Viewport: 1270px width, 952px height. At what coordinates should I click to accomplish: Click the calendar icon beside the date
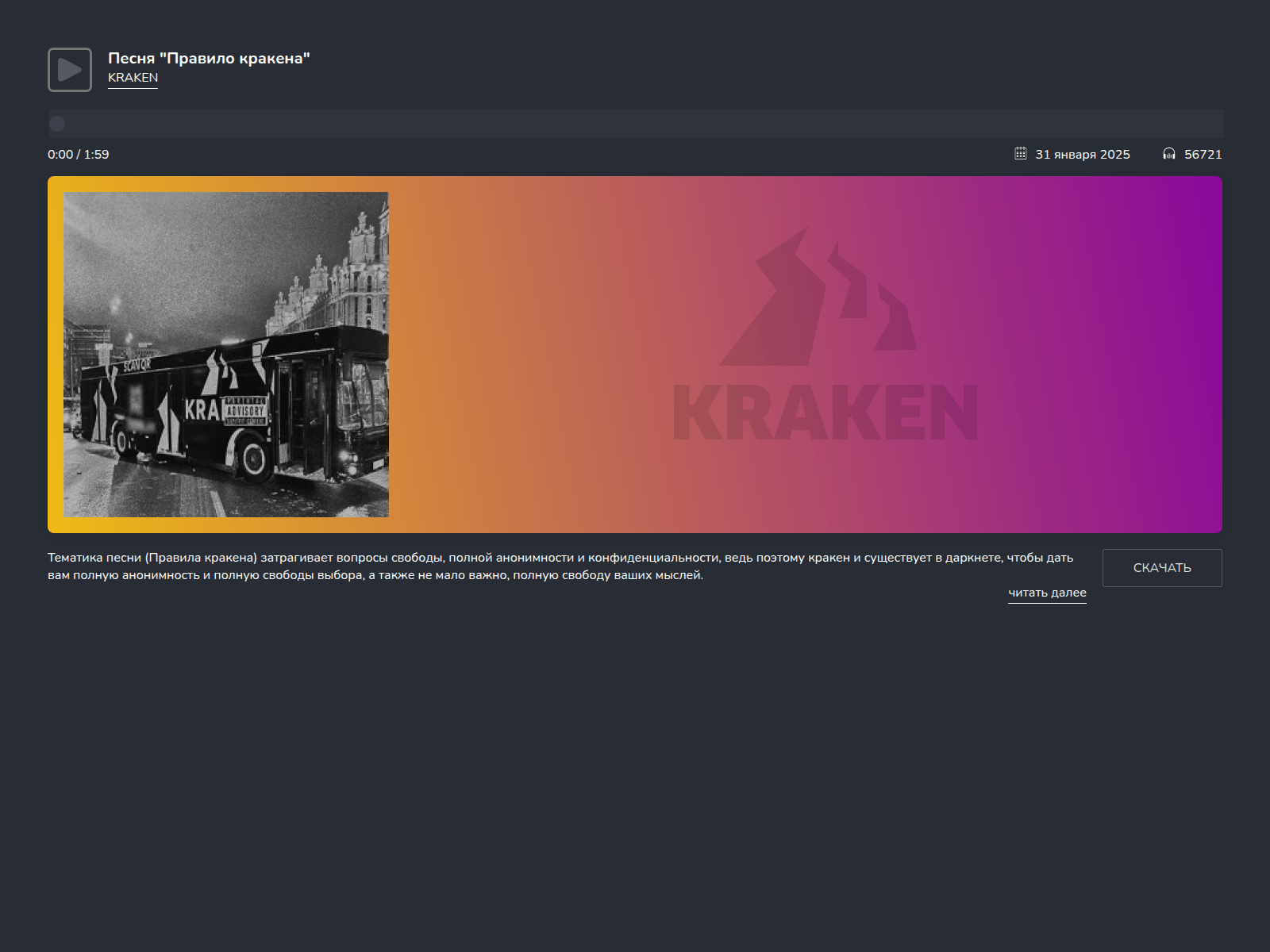click(1021, 153)
